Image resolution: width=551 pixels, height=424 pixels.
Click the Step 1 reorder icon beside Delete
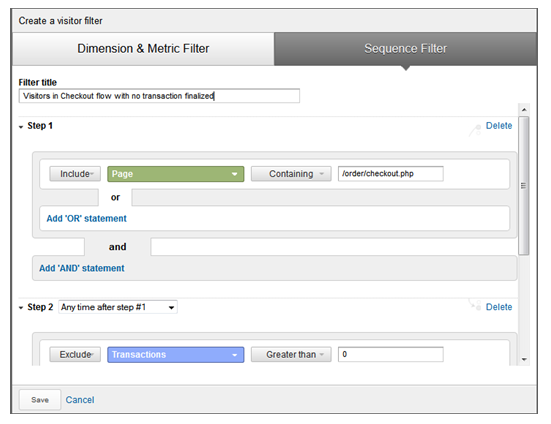tap(475, 130)
